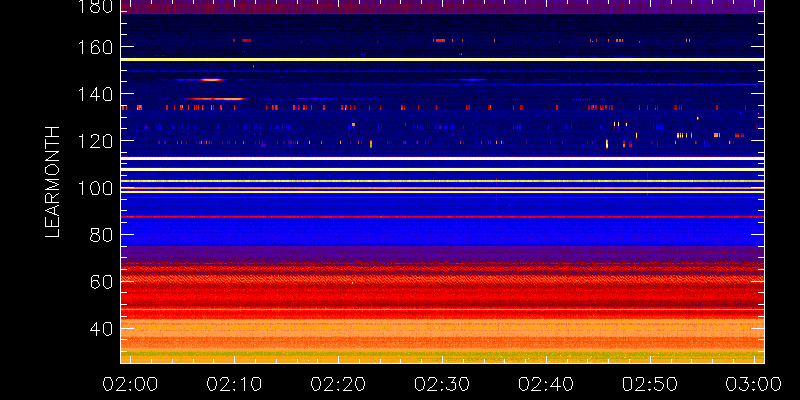Click the 40 frequency axis label

pos(101,329)
